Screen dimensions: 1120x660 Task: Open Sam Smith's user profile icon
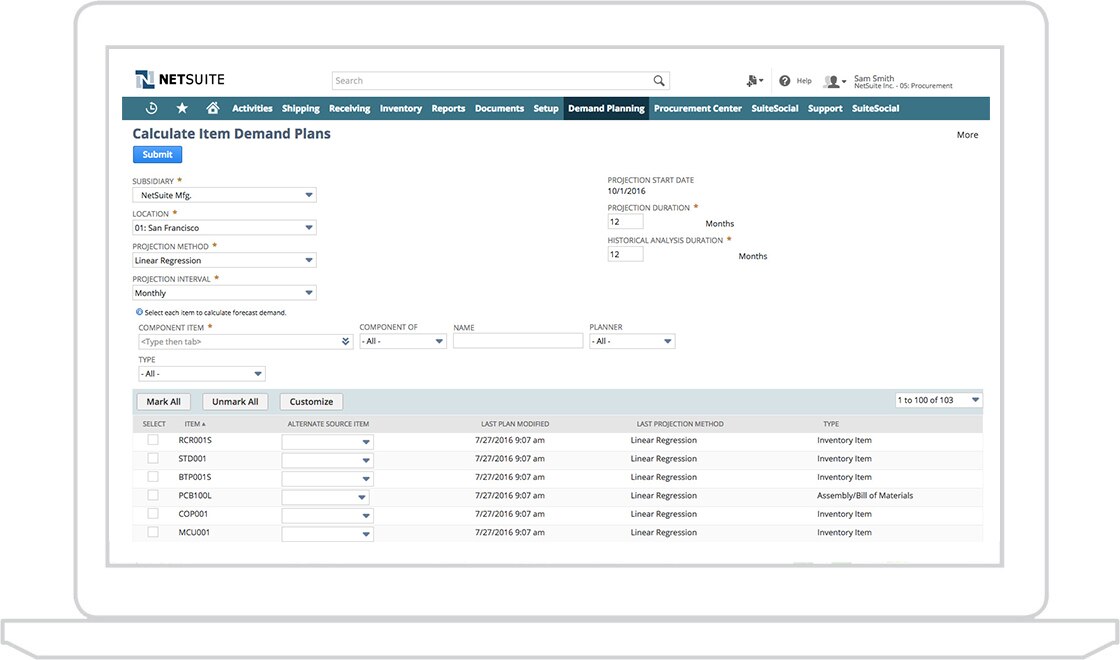(834, 80)
